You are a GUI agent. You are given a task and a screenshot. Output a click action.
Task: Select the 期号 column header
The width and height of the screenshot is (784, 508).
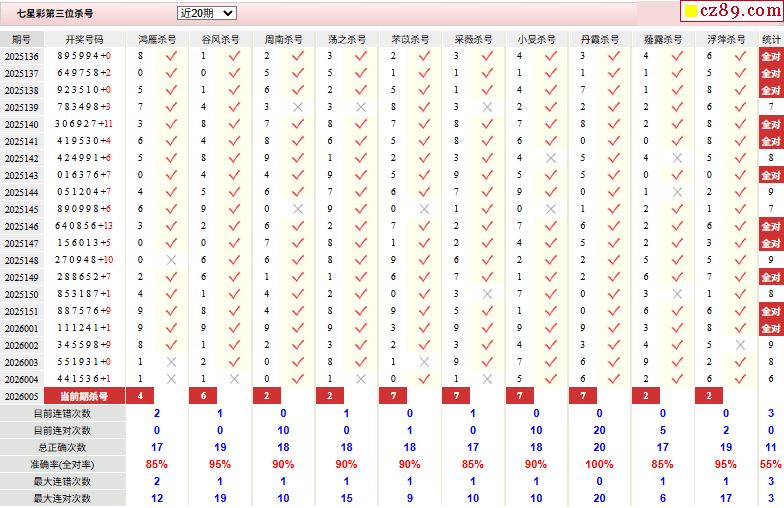coord(22,40)
